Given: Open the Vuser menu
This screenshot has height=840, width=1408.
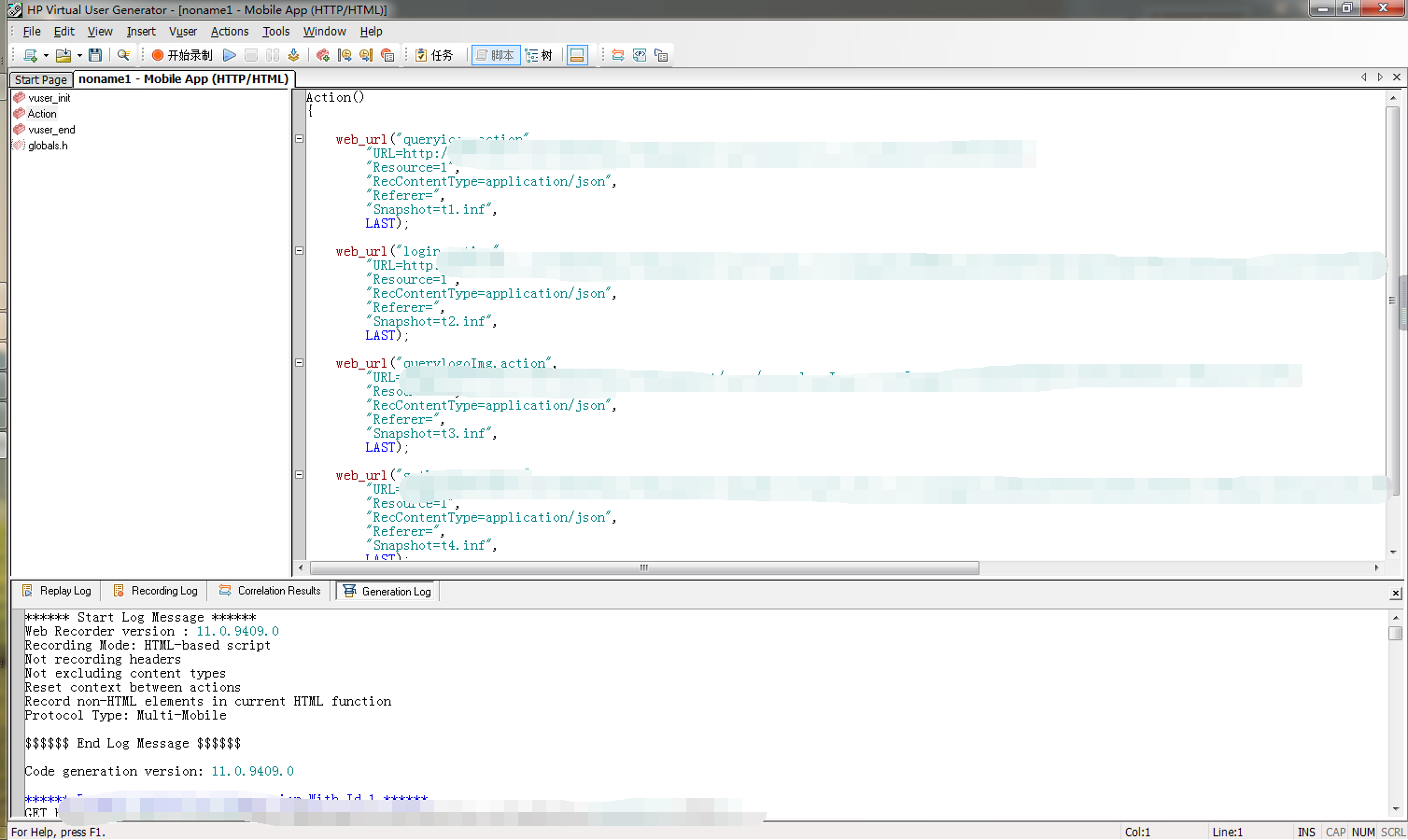Looking at the screenshot, I should (x=183, y=31).
